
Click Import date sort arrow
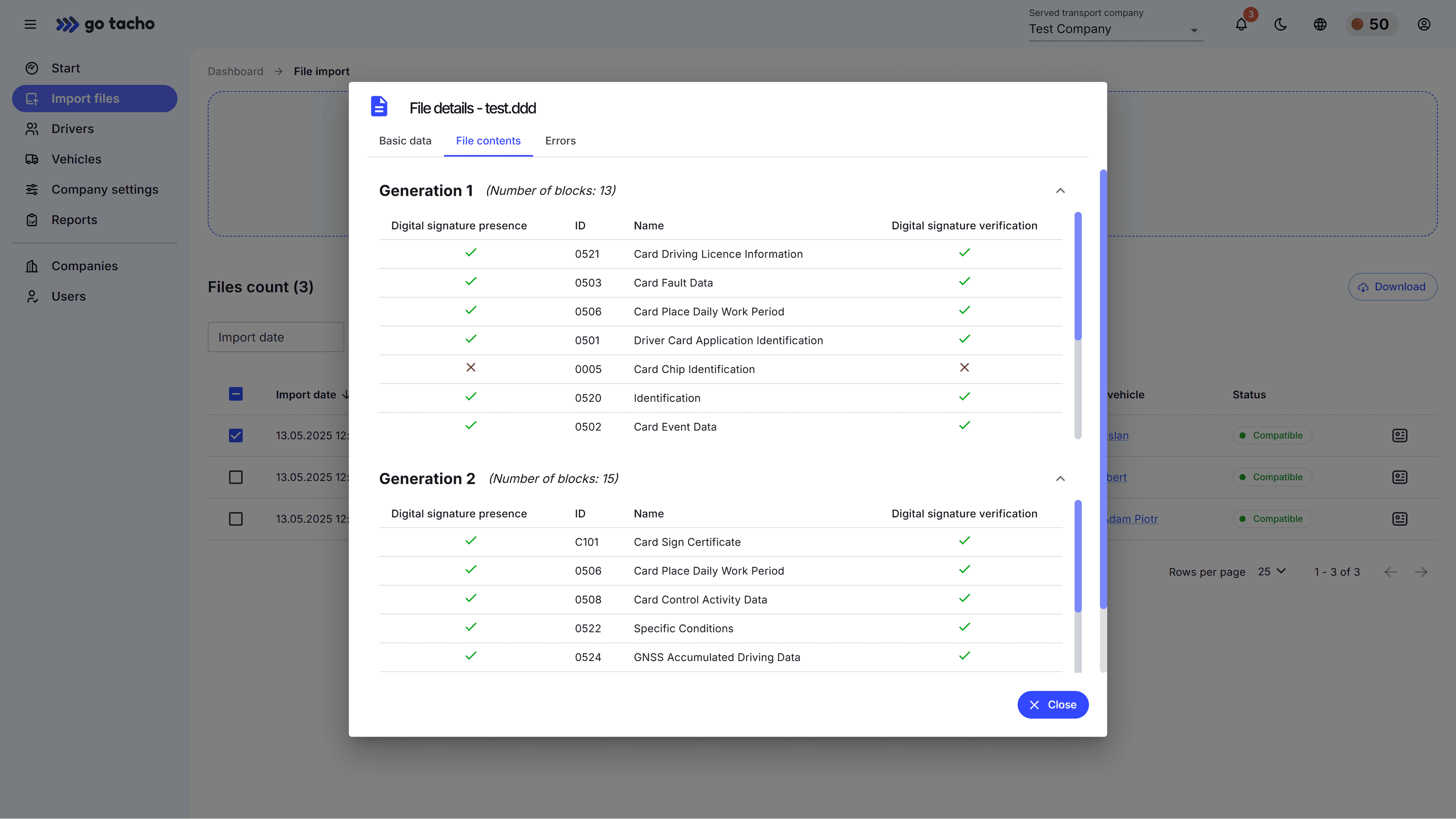(346, 395)
